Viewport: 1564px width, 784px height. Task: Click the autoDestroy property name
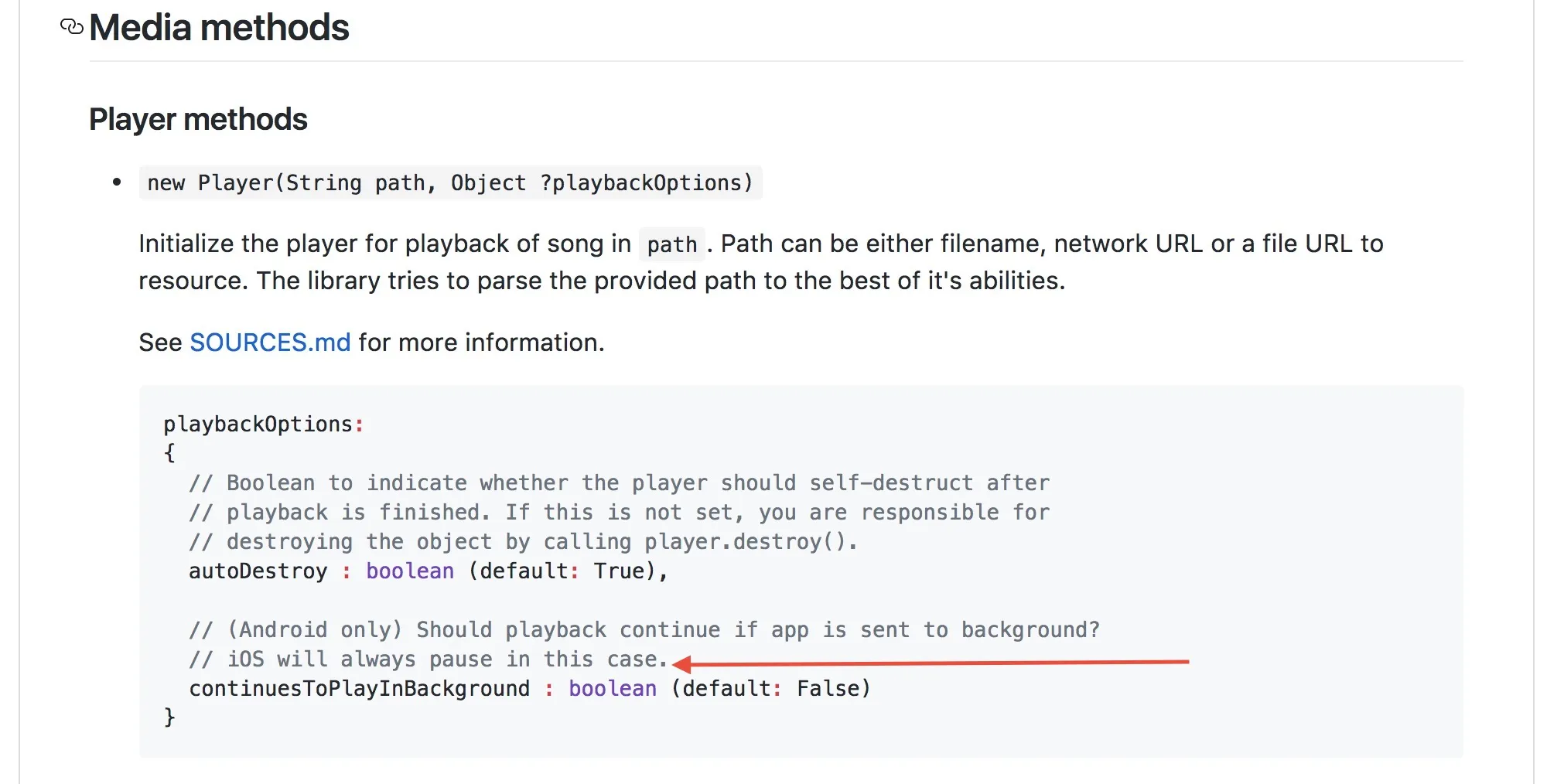258,571
